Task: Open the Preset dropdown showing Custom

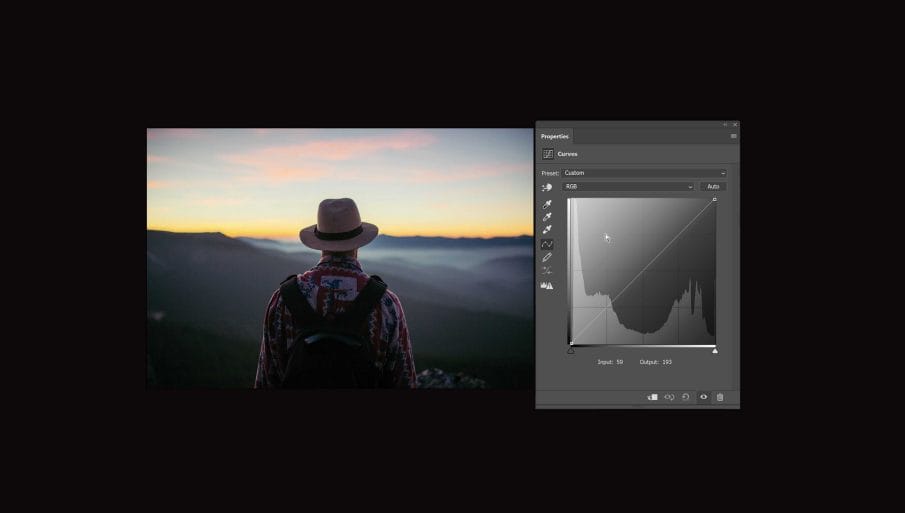Action: click(x=644, y=173)
